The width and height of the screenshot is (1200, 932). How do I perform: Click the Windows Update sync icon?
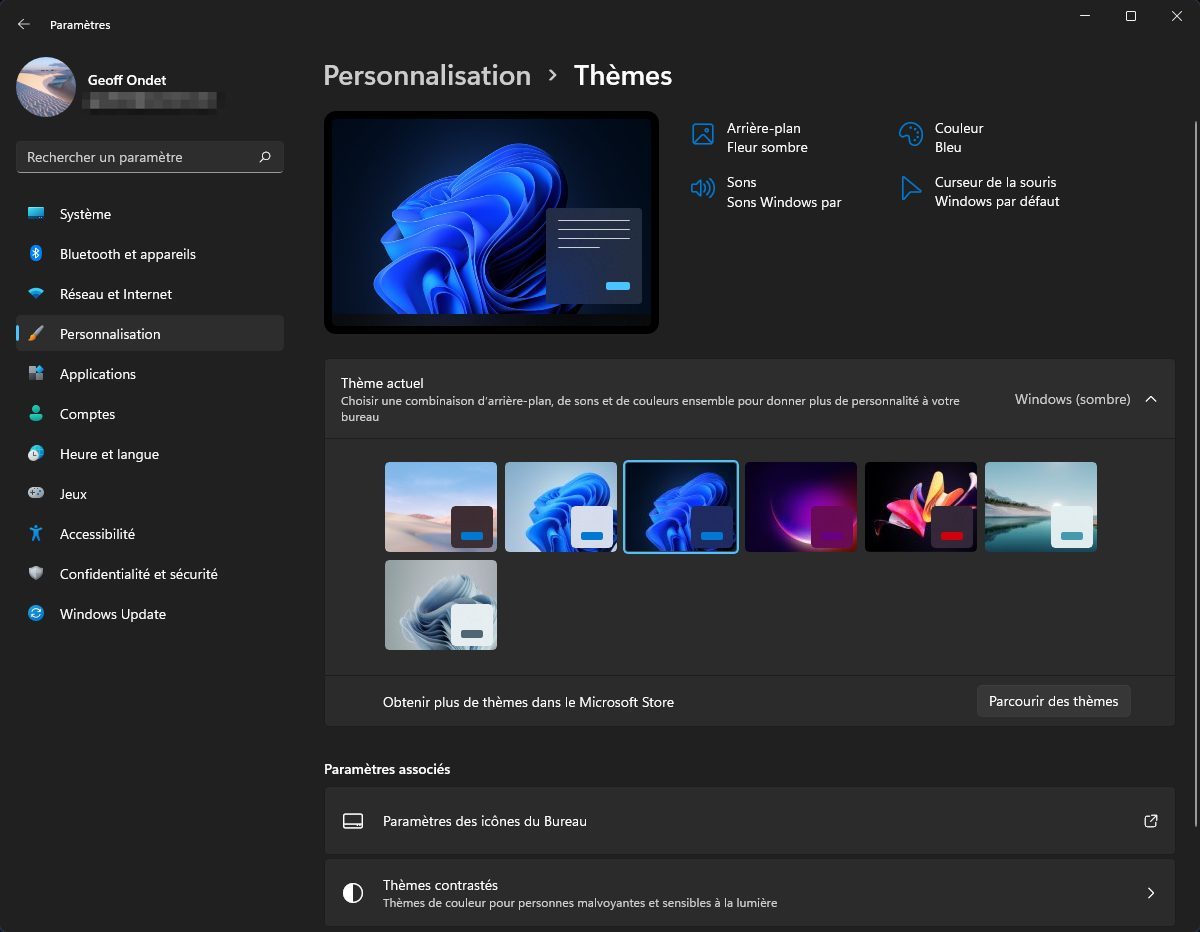[36, 614]
